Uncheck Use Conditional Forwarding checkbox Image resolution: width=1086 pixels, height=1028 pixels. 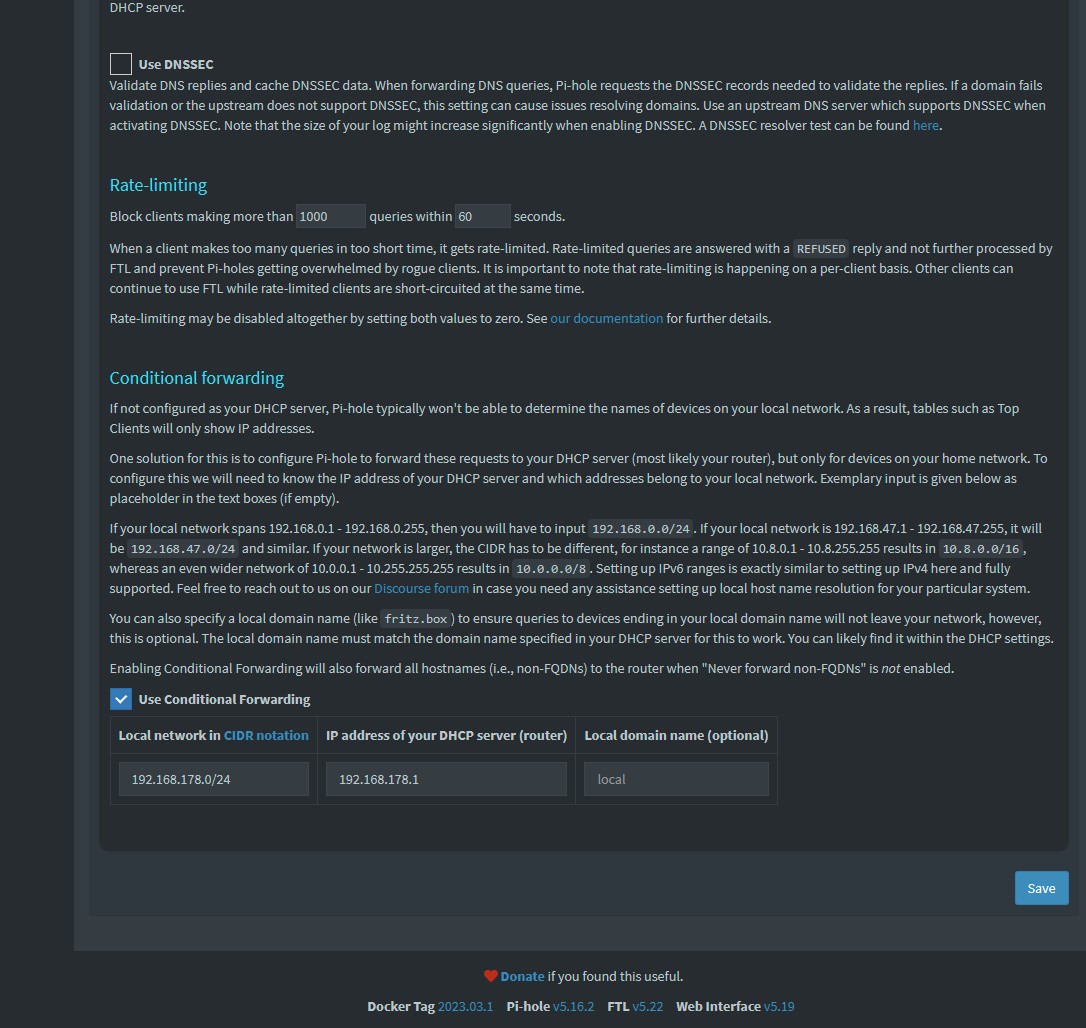pos(121,699)
